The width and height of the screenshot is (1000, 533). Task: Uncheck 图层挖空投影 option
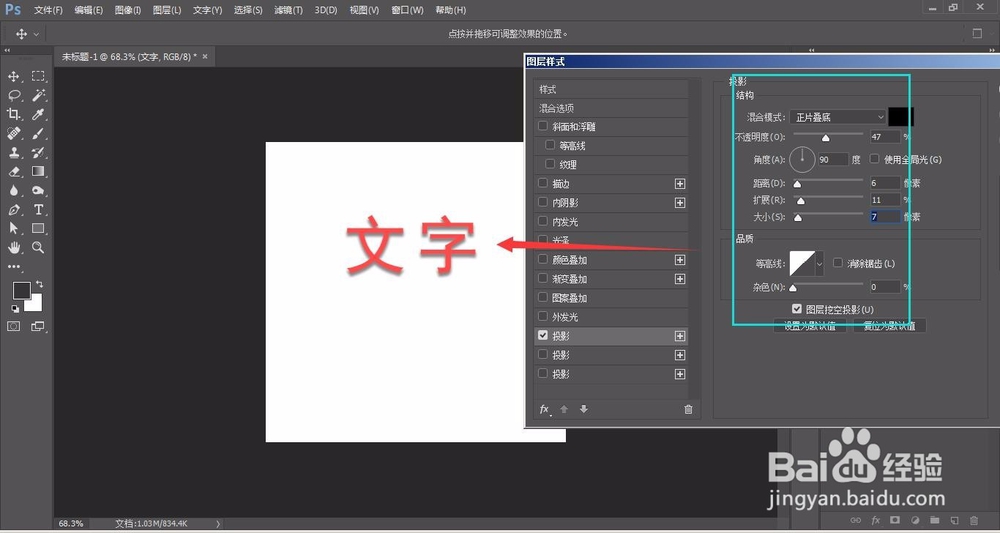tap(797, 309)
